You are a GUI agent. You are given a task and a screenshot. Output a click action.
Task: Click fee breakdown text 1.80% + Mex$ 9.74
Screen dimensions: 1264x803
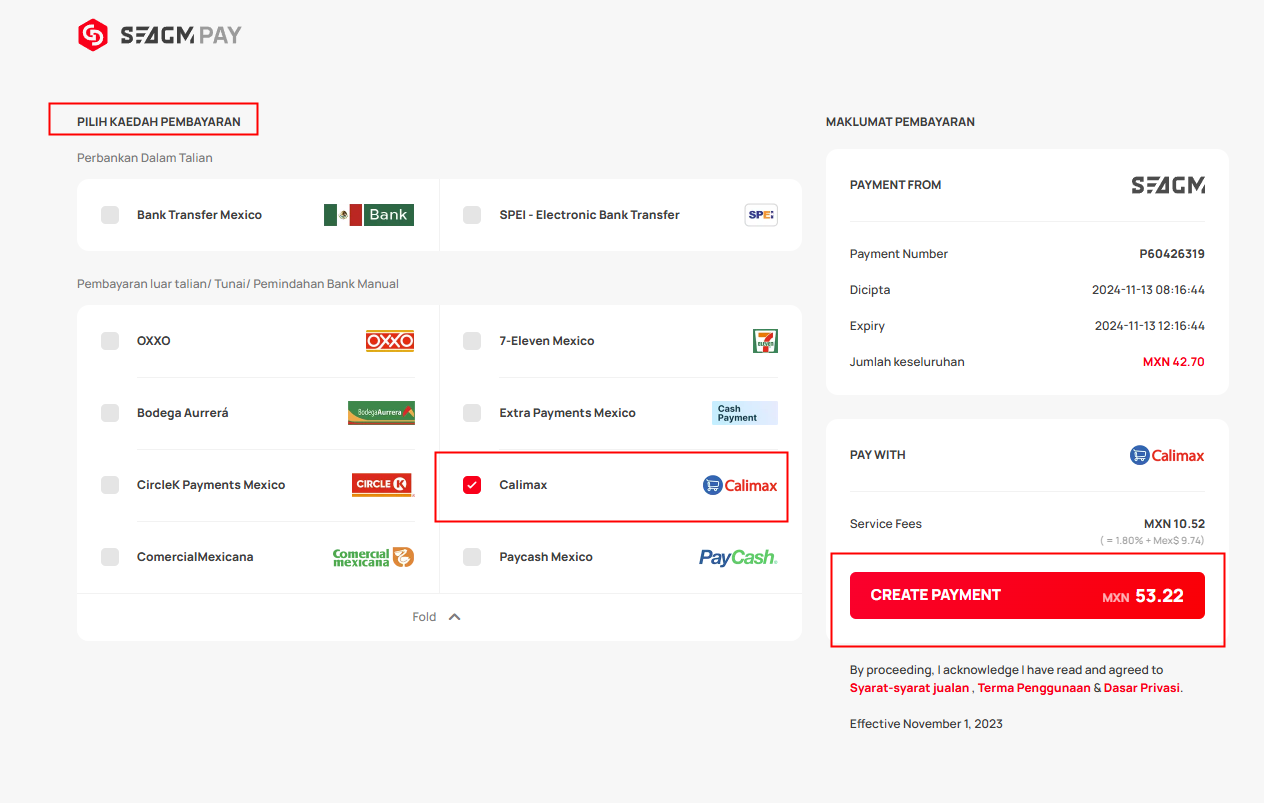[1152, 541]
